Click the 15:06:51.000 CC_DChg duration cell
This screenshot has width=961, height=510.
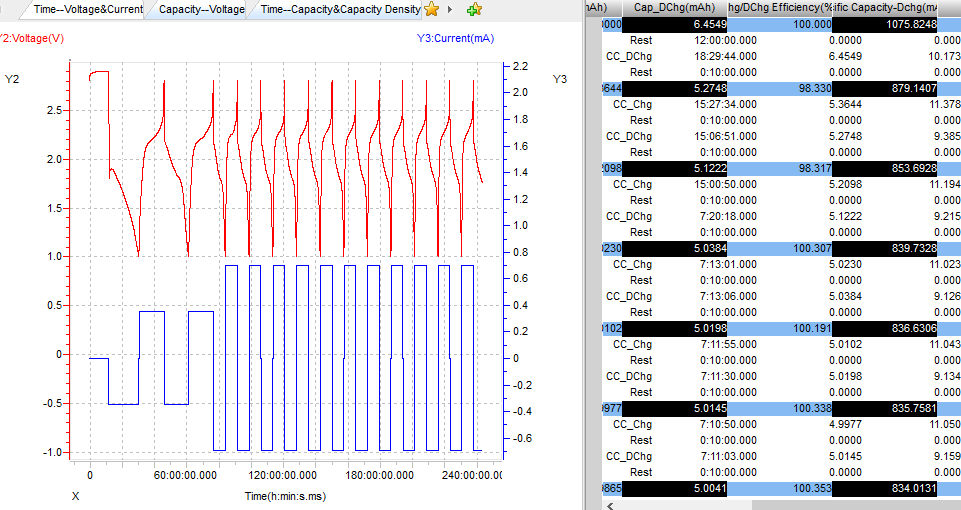point(725,136)
